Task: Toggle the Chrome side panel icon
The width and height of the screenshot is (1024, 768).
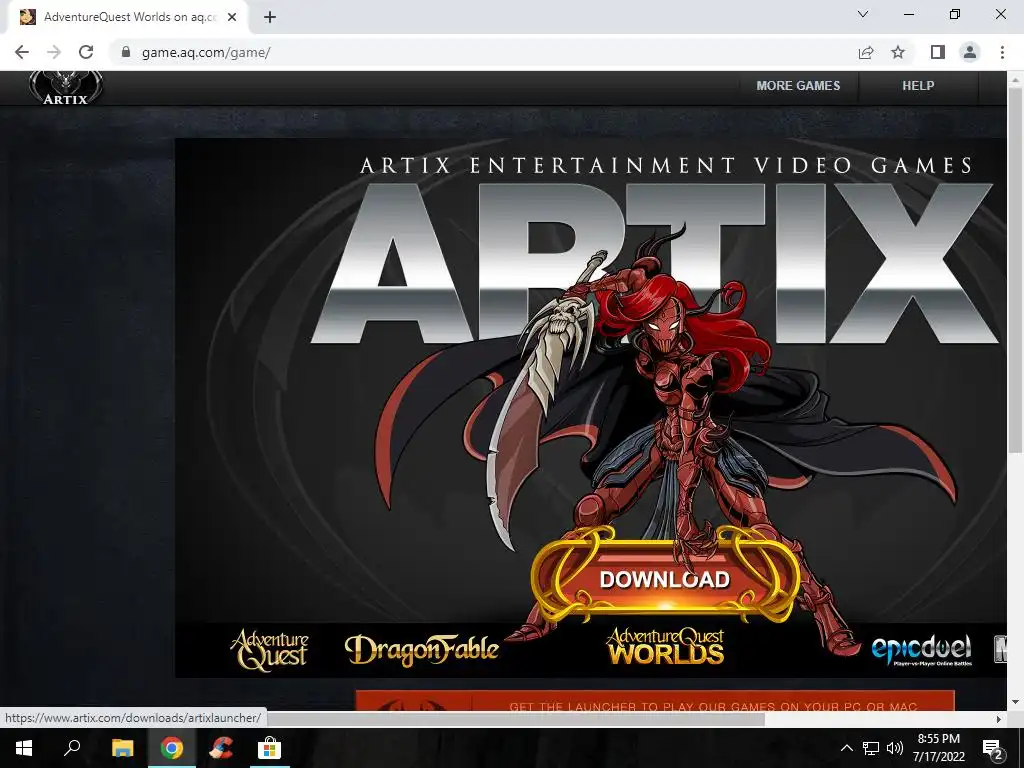Action: (x=938, y=52)
